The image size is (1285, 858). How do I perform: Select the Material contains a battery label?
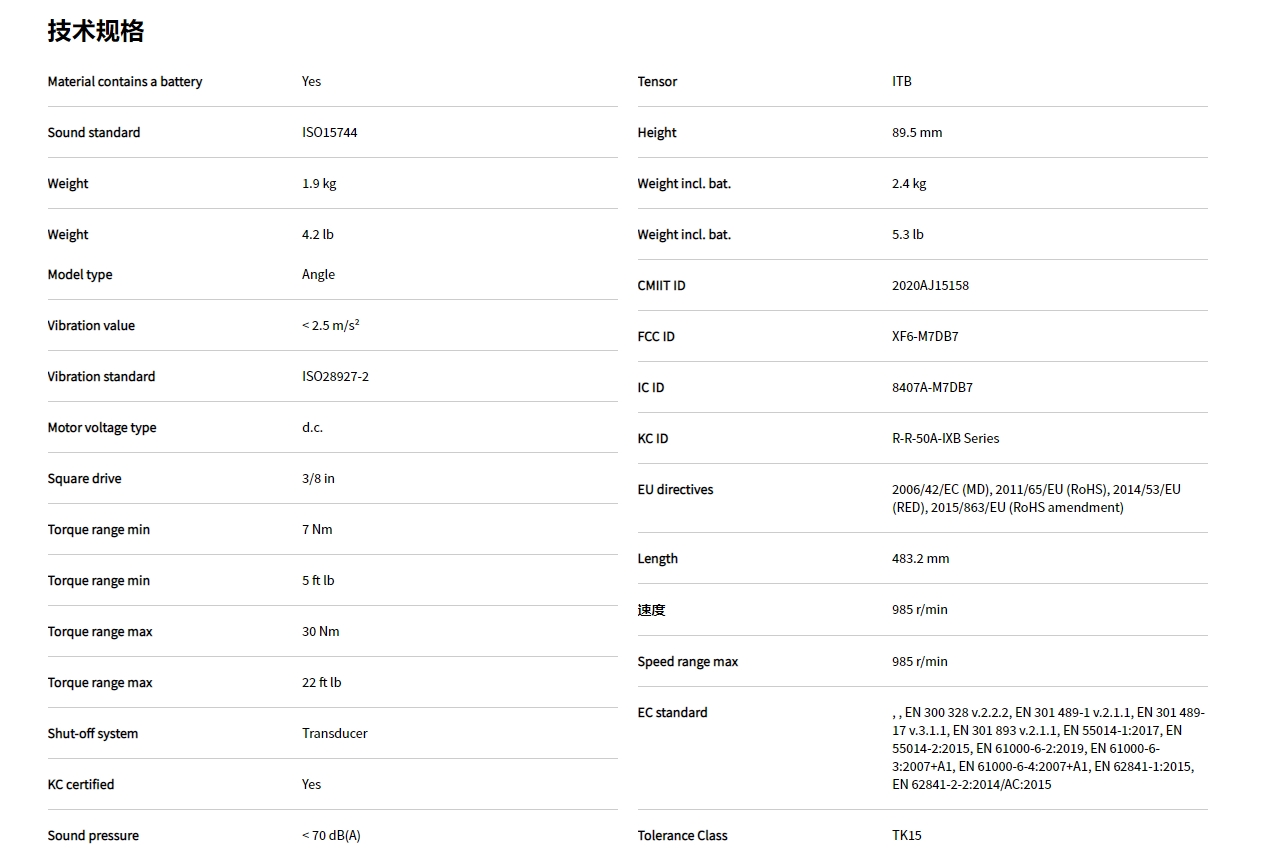pyautogui.click(x=125, y=81)
